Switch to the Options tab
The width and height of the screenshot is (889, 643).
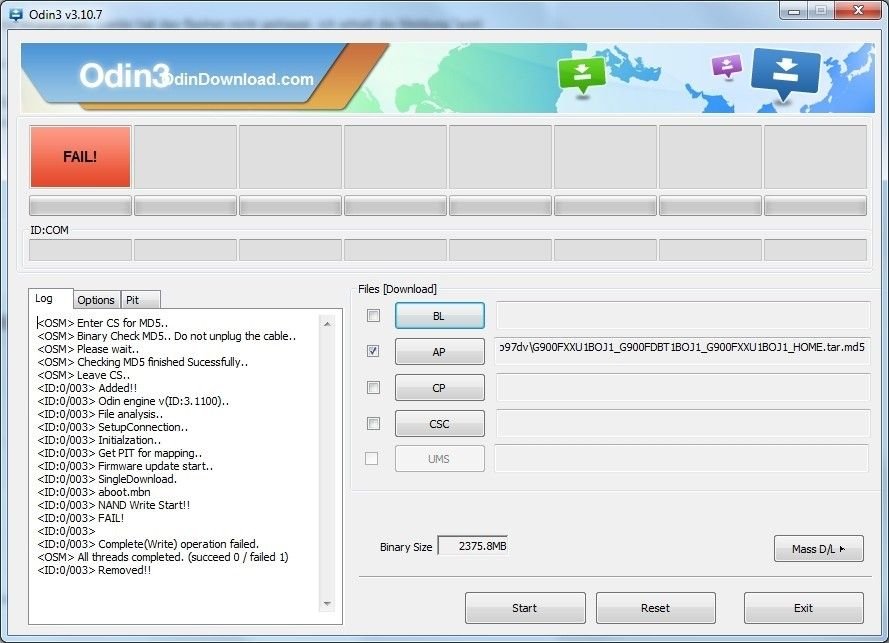[x=96, y=300]
